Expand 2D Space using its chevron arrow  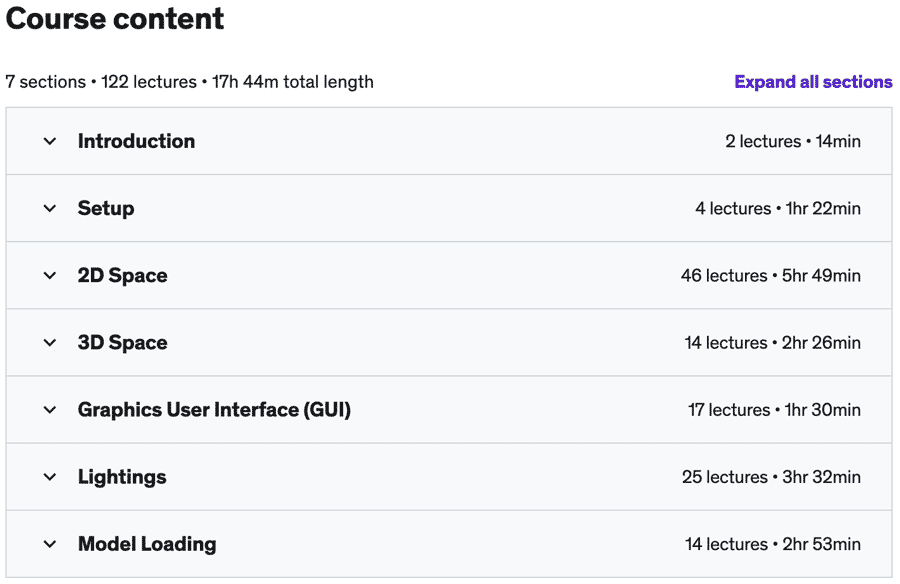[50, 276]
